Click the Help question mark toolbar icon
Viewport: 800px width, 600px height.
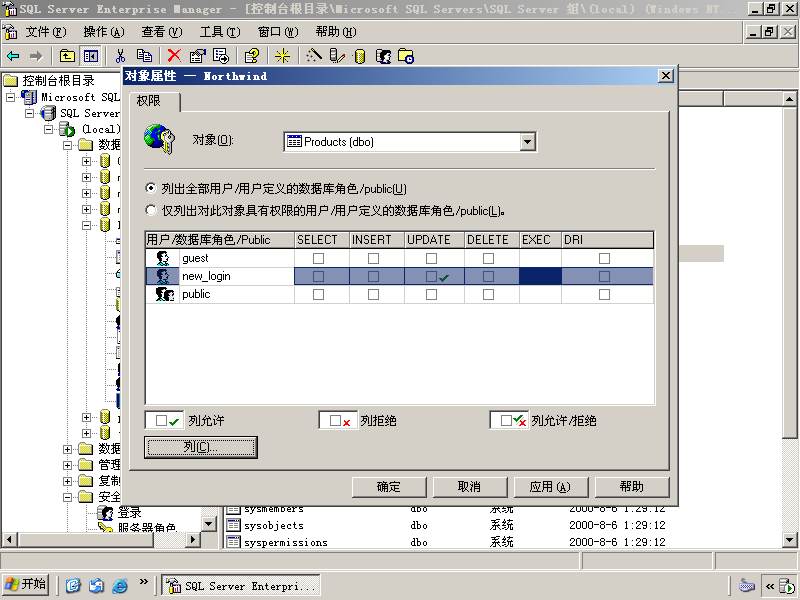pos(252,56)
